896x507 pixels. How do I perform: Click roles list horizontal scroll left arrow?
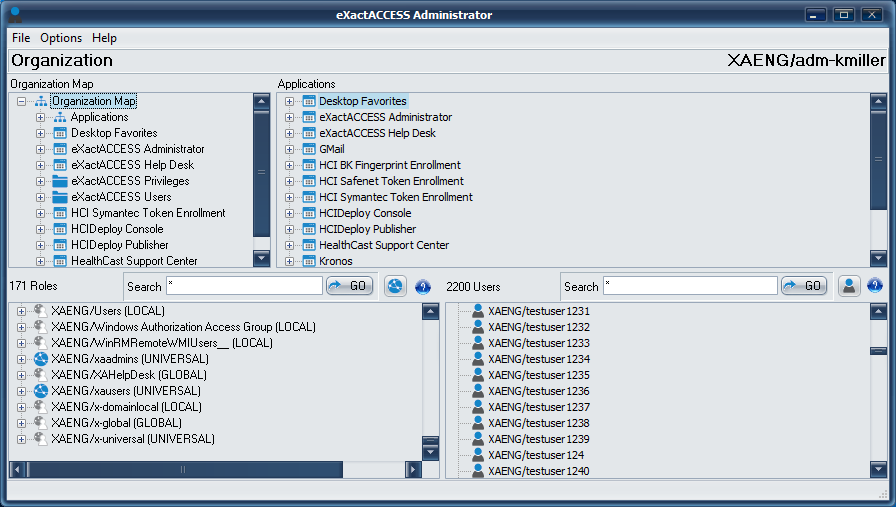[x=17, y=470]
